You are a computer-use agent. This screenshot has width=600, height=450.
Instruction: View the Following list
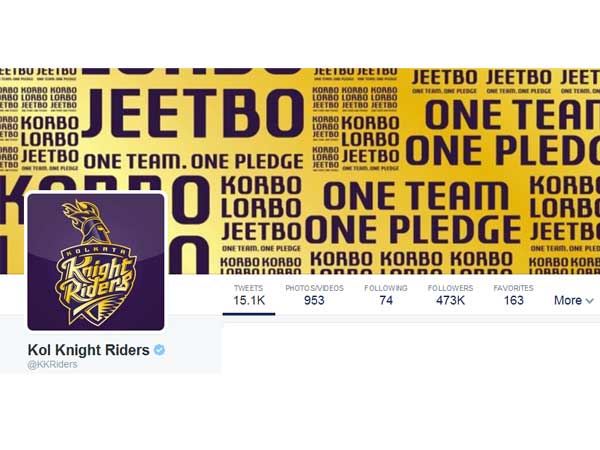click(386, 295)
